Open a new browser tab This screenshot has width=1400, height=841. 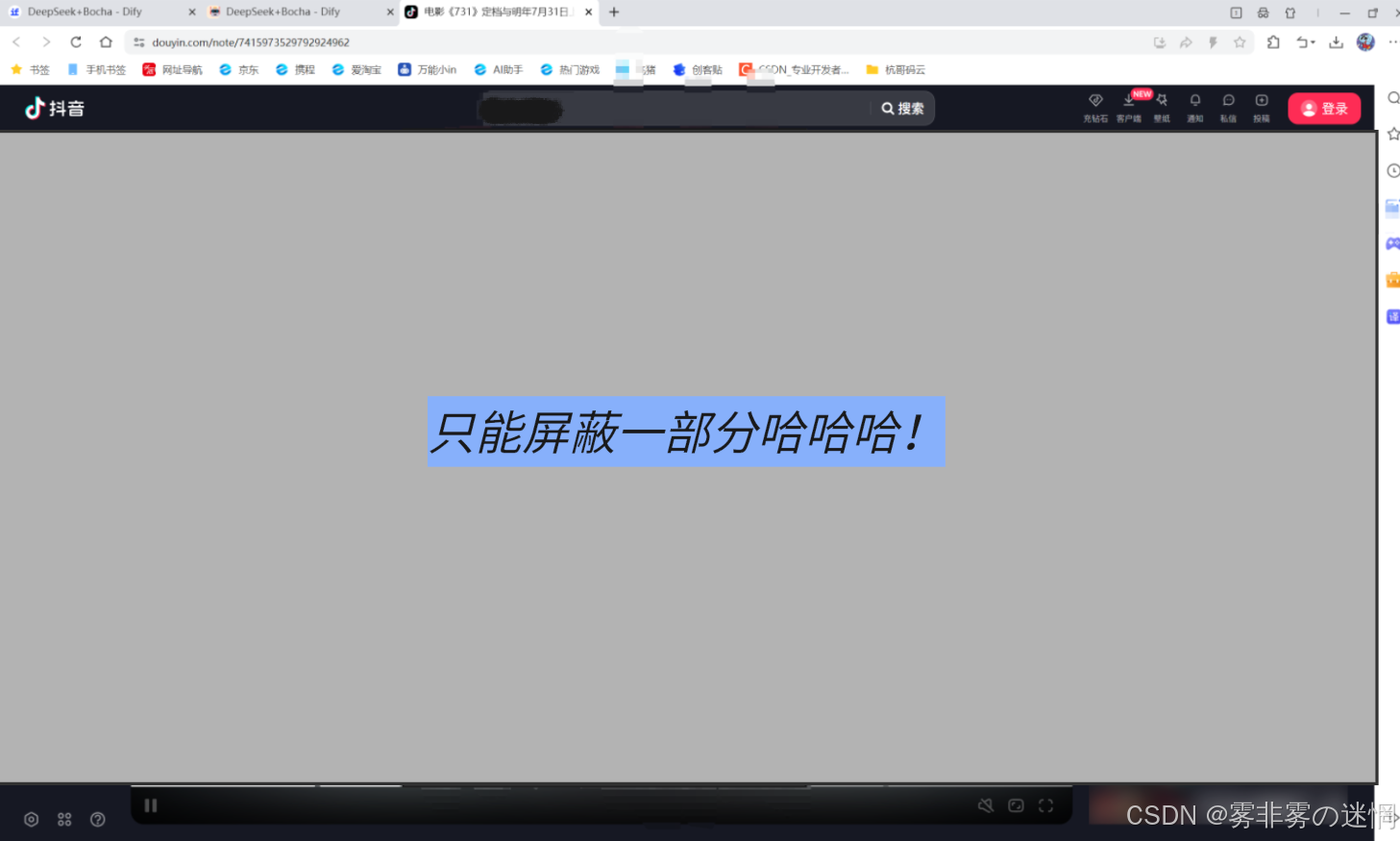[614, 12]
